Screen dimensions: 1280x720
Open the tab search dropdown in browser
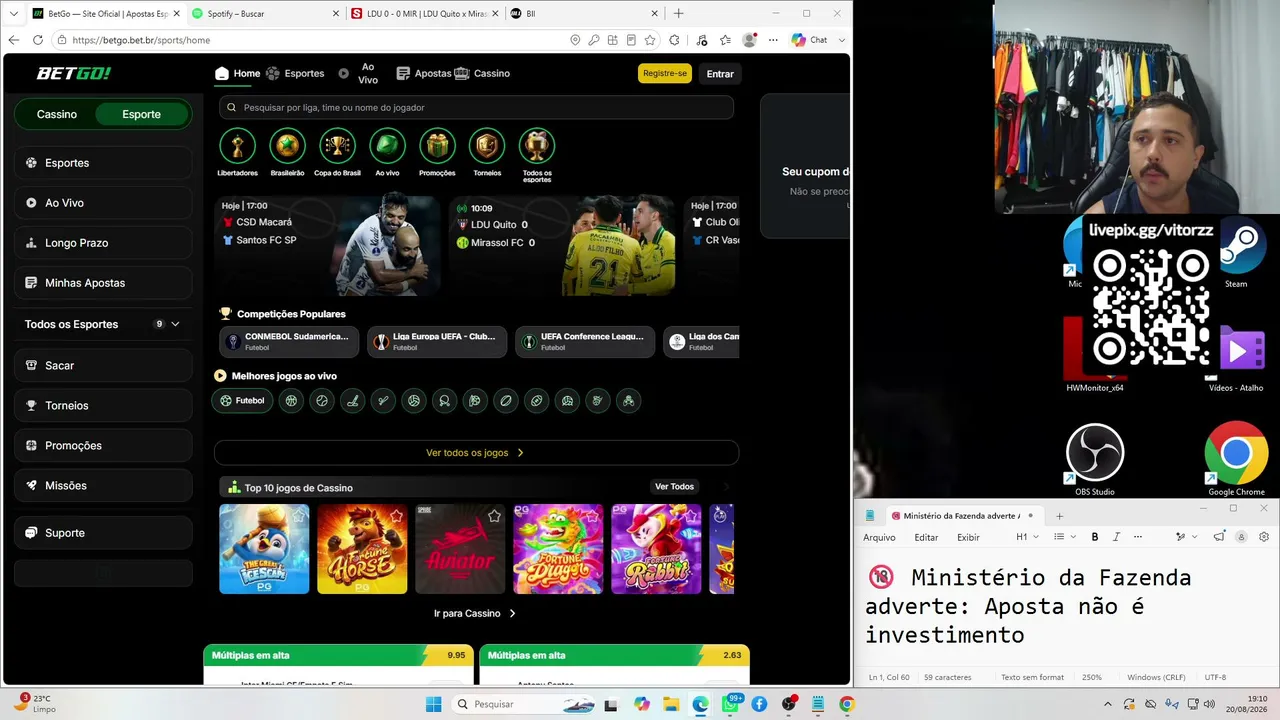[14, 14]
